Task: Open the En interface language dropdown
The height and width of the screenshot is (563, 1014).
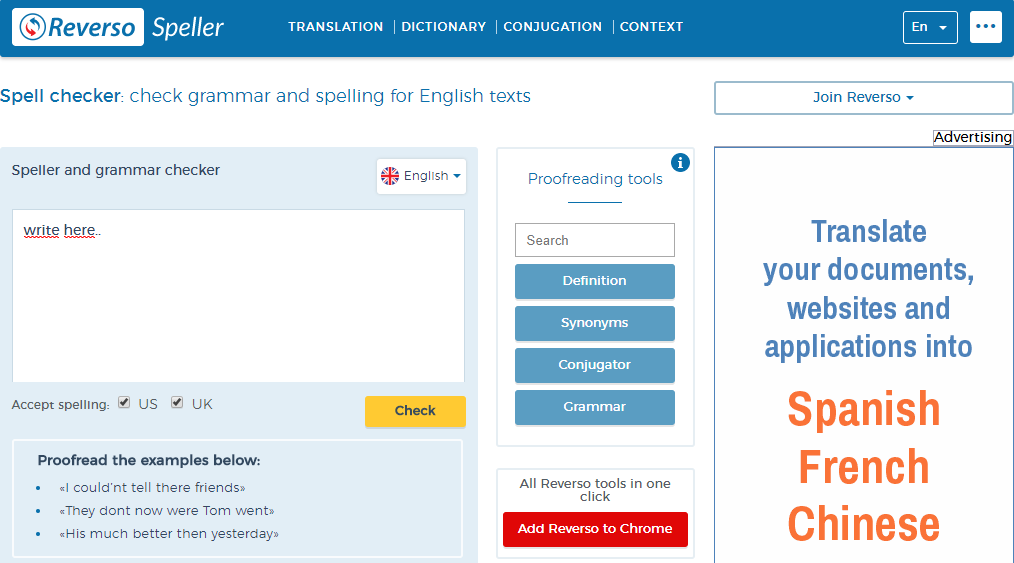Action: [930, 27]
